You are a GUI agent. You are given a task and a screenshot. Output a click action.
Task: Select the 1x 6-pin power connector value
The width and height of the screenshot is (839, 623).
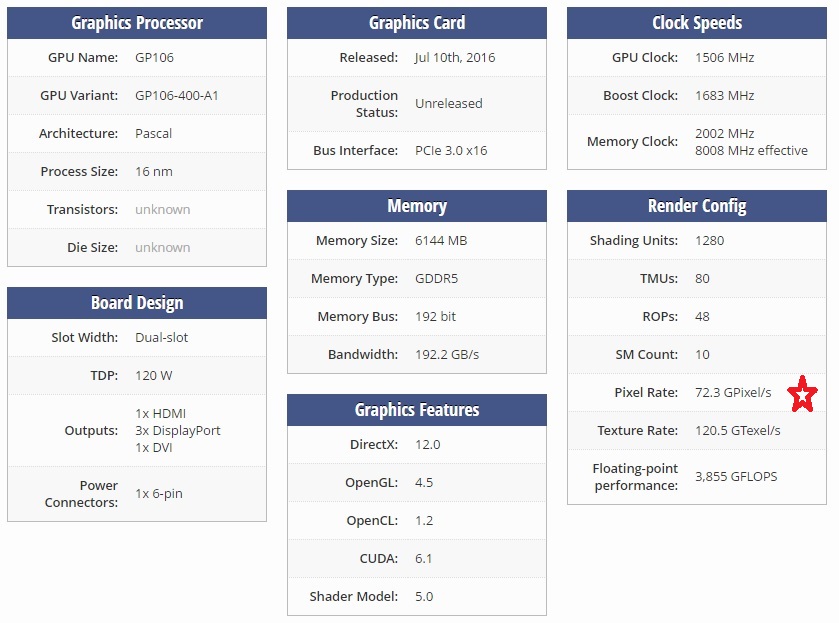tap(159, 494)
